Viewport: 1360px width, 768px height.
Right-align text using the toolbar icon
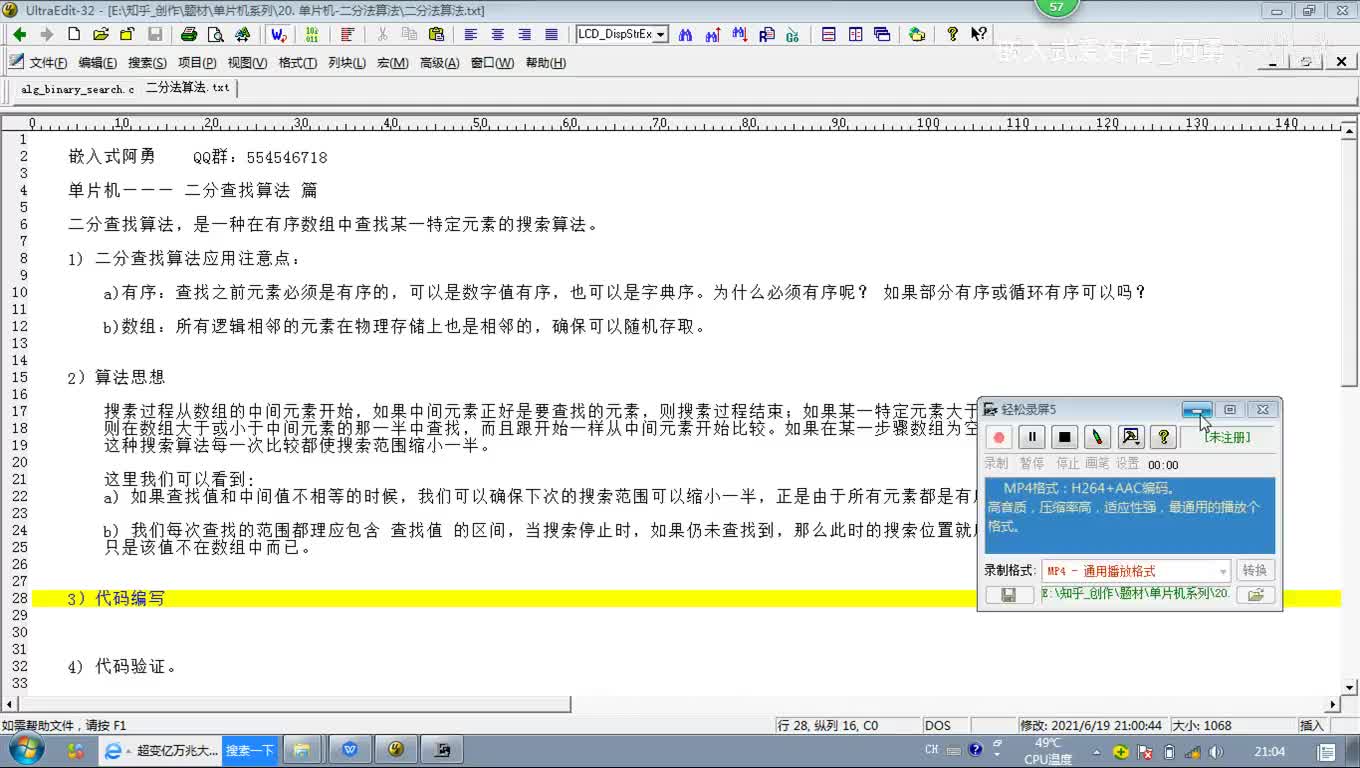pos(525,34)
